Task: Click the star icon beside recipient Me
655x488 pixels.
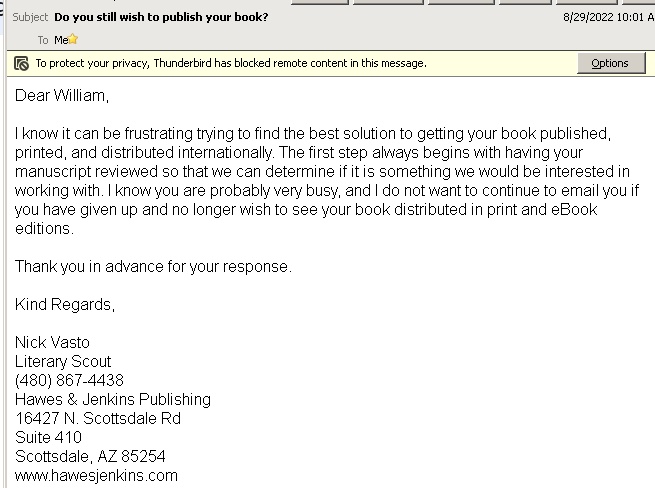Action: click(73, 39)
